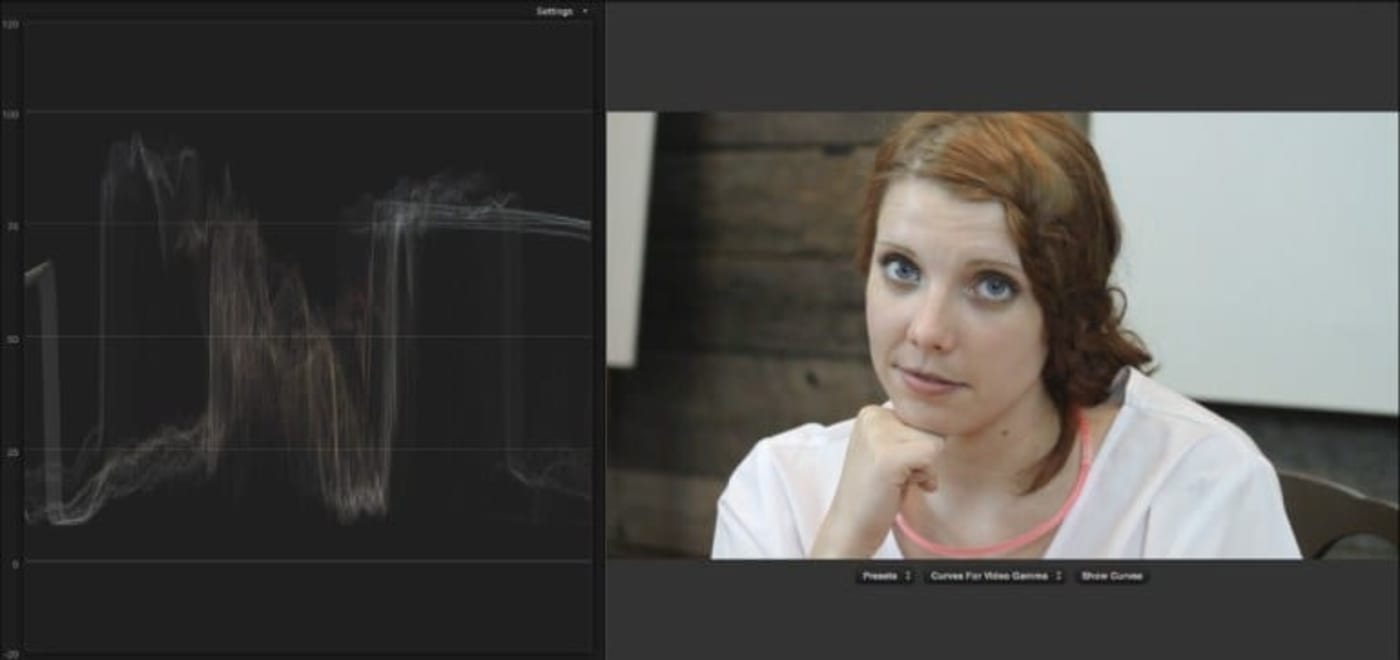Open the Presets popup menu
1400x660 pixels.
point(885,576)
